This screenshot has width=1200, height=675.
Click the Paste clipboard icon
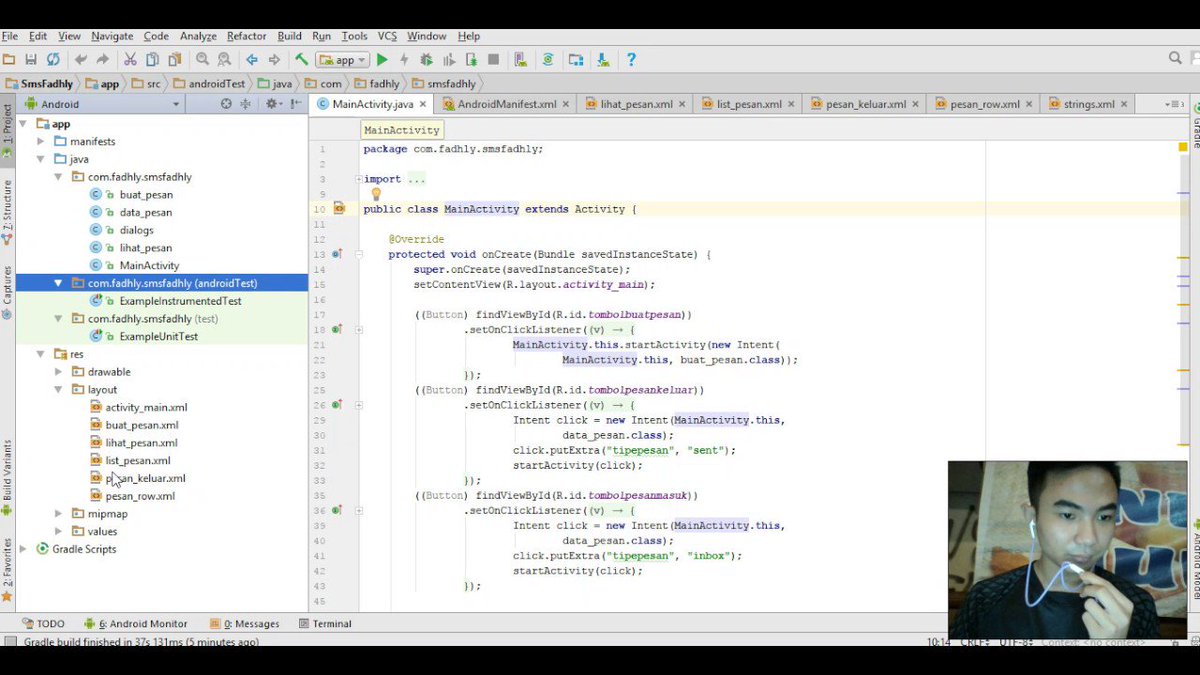click(174, 60)
